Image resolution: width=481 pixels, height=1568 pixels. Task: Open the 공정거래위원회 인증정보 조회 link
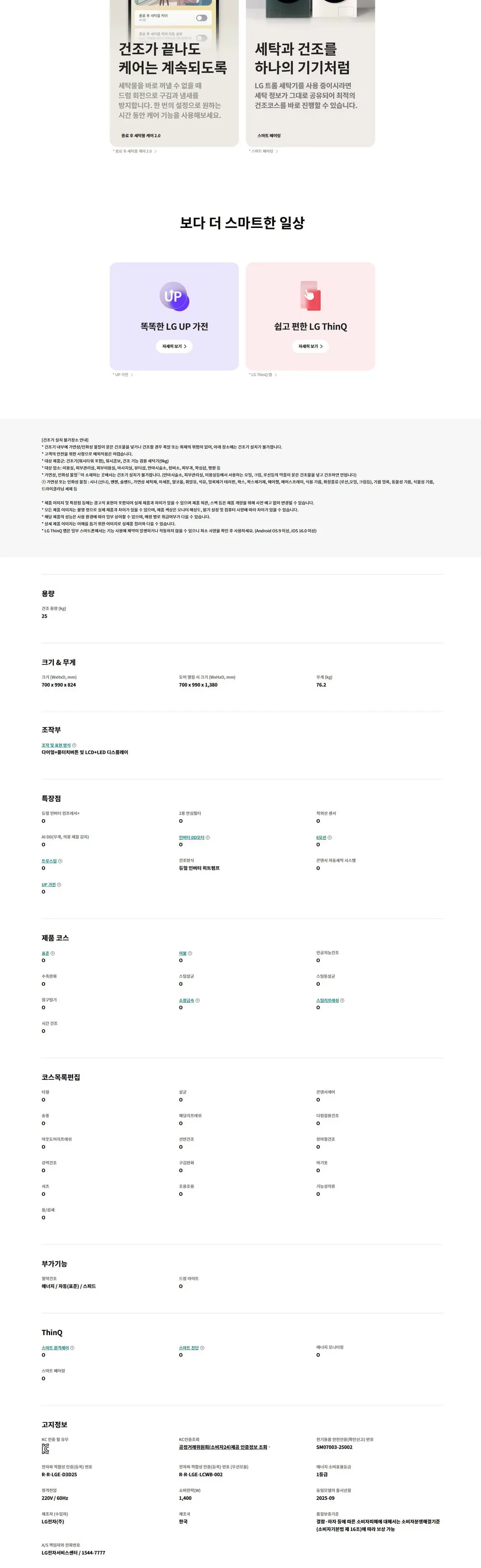[x=223, y=1447]
